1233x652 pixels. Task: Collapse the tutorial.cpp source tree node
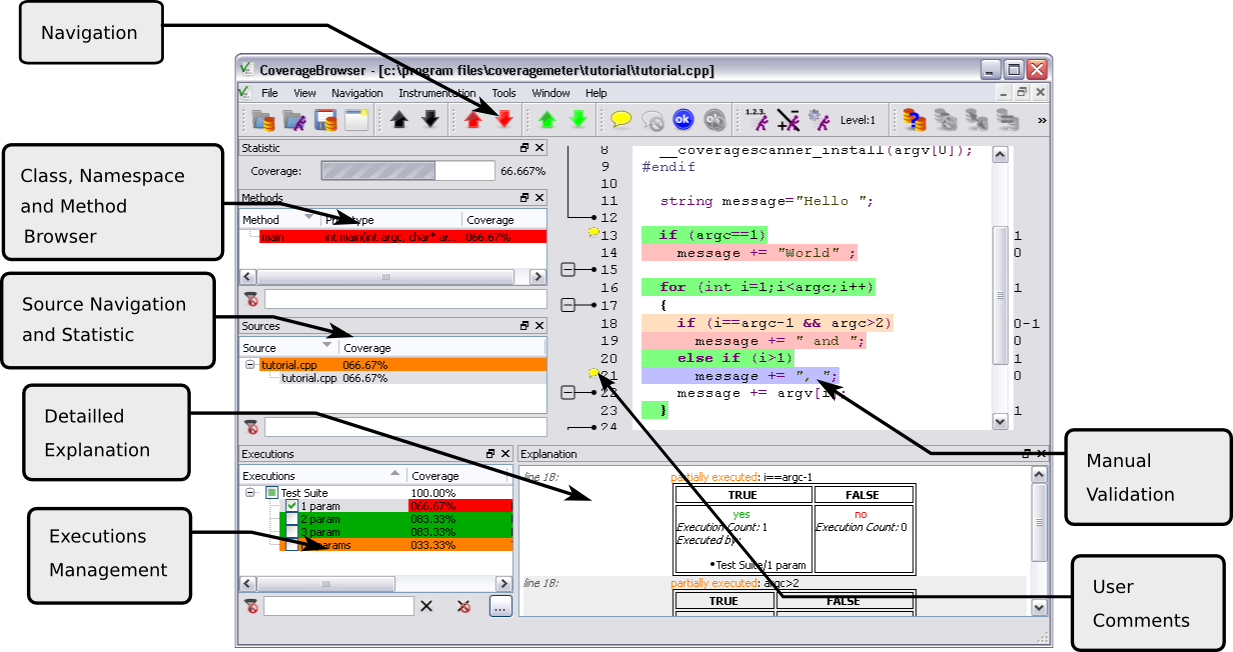250,365
